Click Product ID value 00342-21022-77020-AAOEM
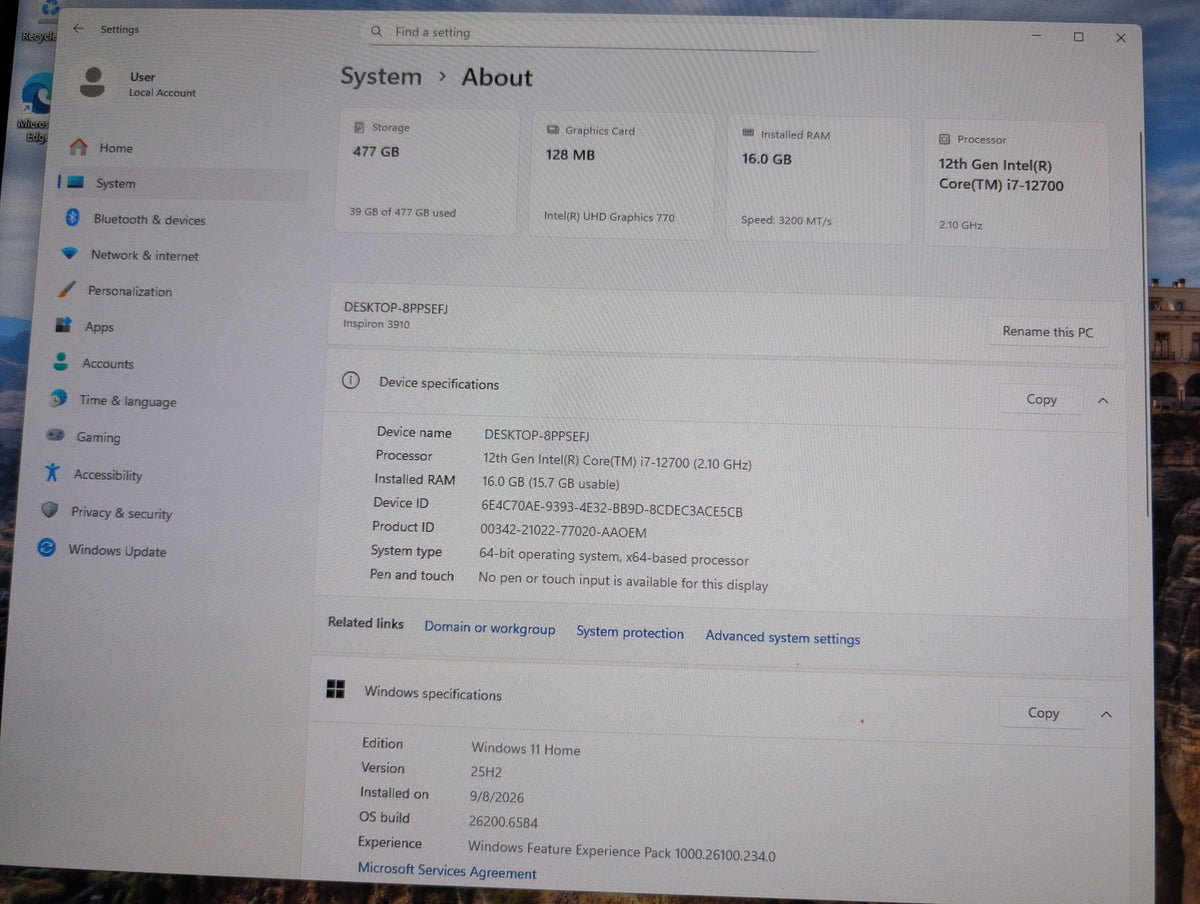 563,532
